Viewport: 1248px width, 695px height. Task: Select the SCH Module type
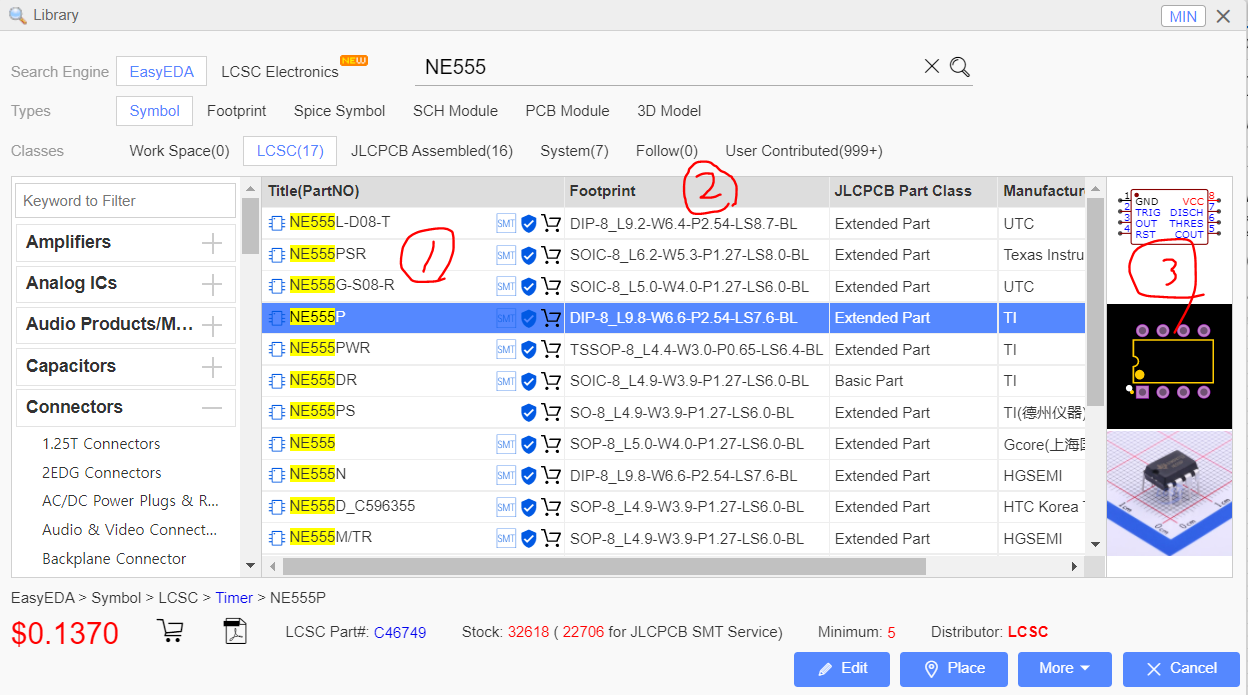[455, 111]
